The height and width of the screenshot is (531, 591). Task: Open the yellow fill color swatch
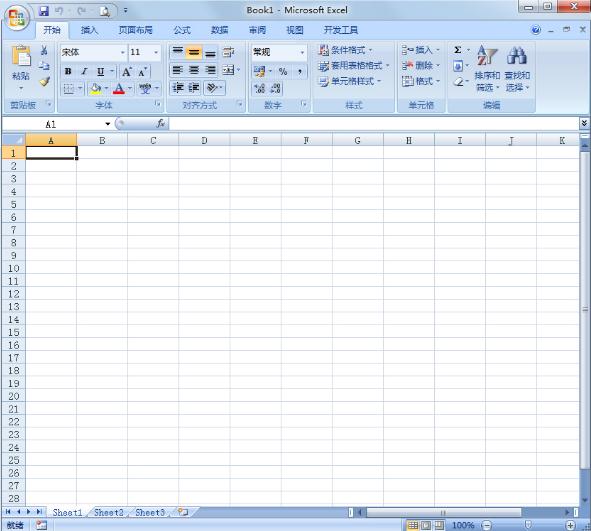point(95,89)
